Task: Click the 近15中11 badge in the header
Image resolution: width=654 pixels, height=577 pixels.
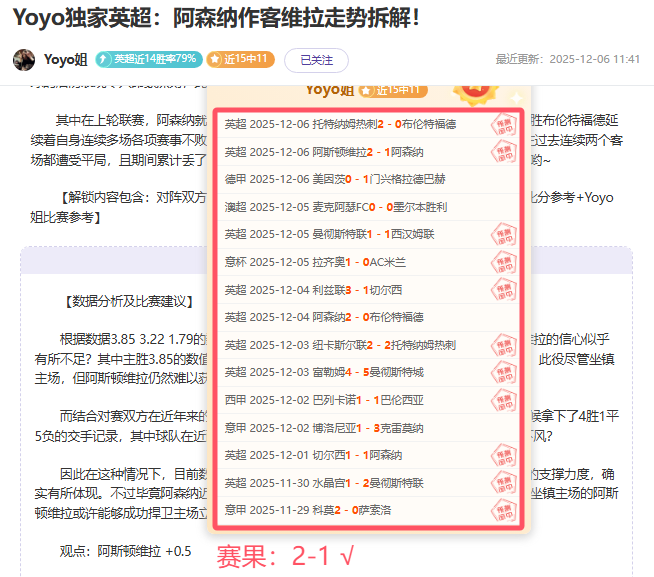Action: [239, 59]
